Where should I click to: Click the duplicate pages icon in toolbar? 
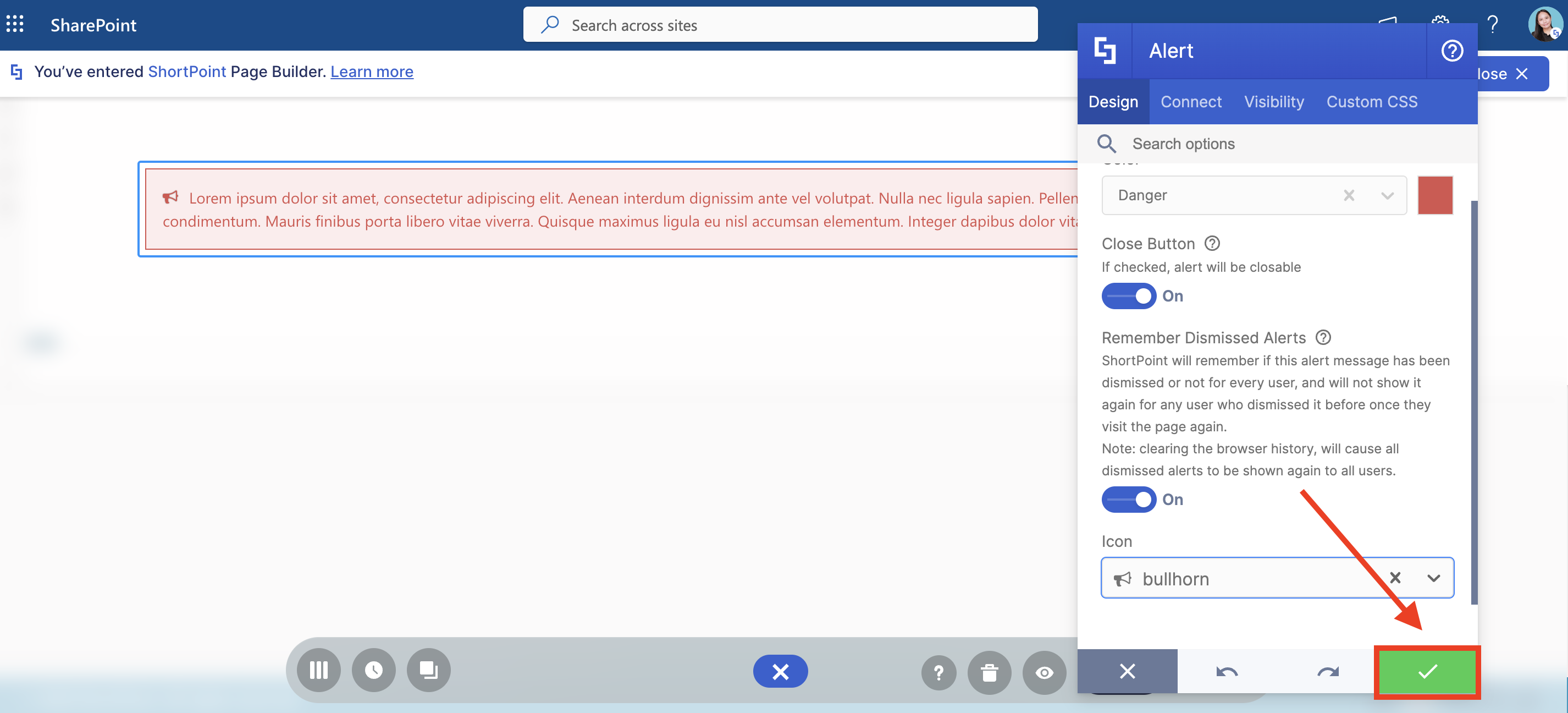pyautogui.click(x=428, y=670)
